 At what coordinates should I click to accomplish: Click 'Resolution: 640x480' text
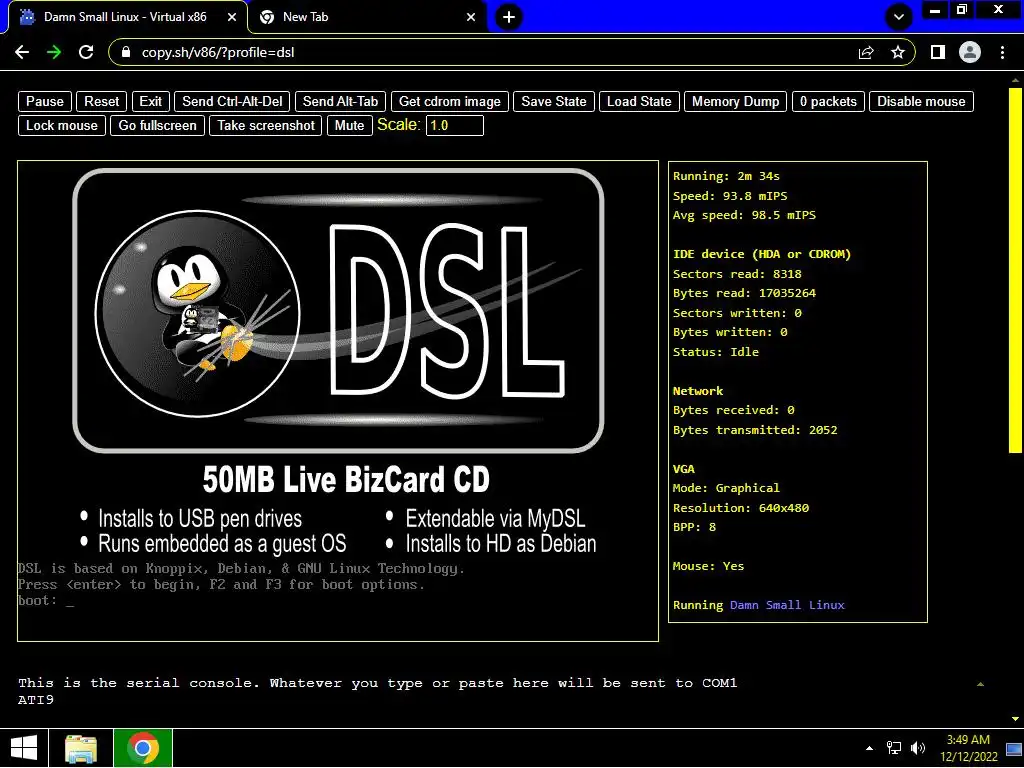pyautogui.click(x=741, y=507)
